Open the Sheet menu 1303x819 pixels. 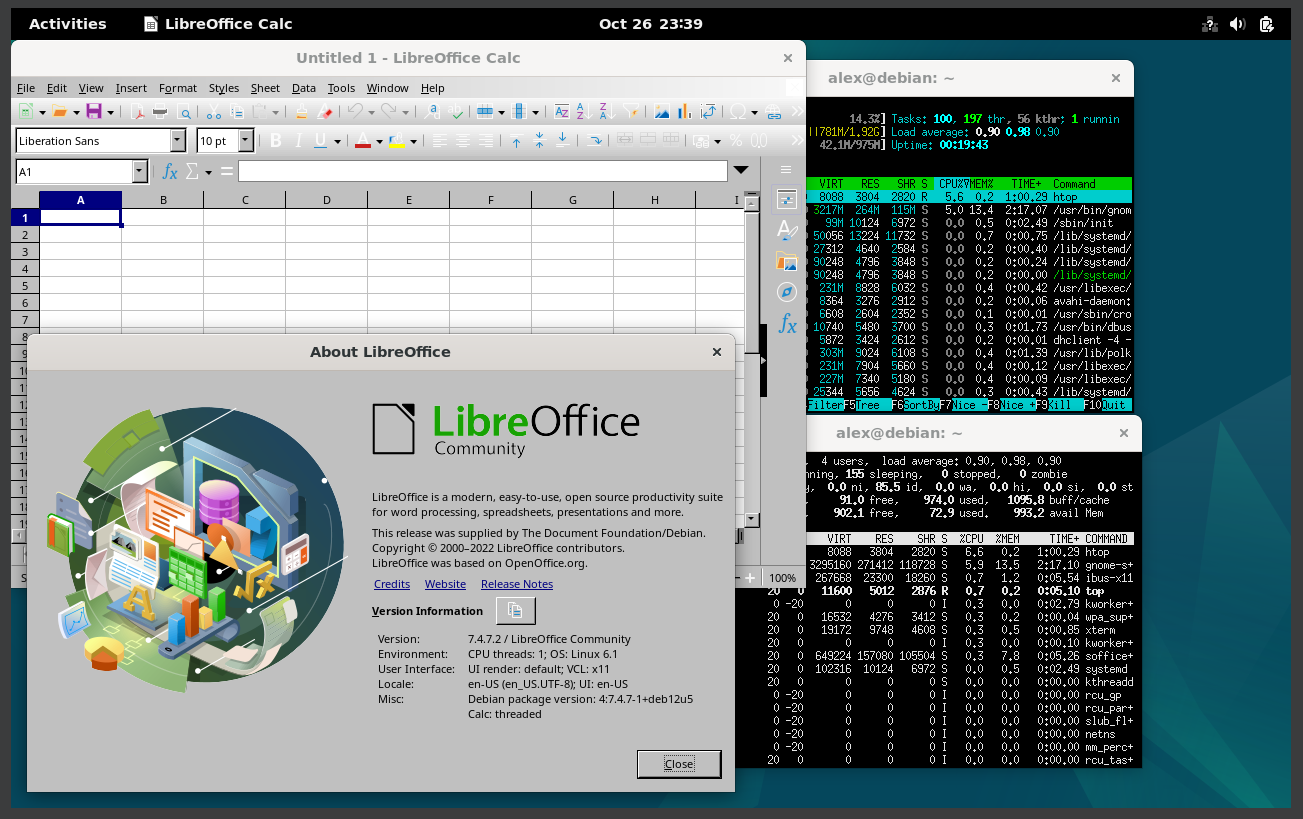click(x=265, y=88)
